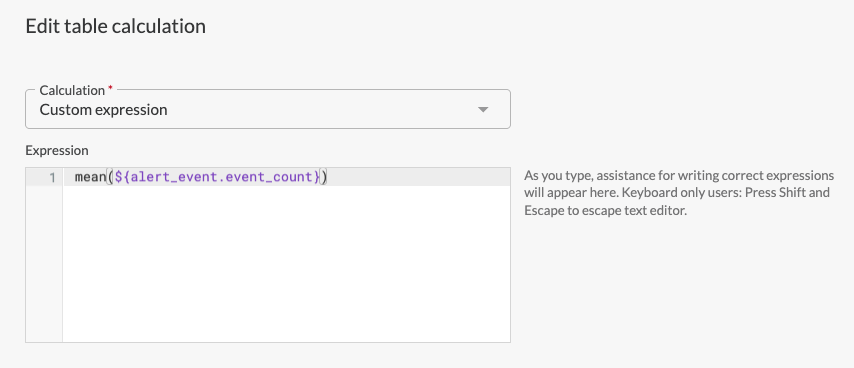Click the expression assistance help text

[x=679, y=193]
